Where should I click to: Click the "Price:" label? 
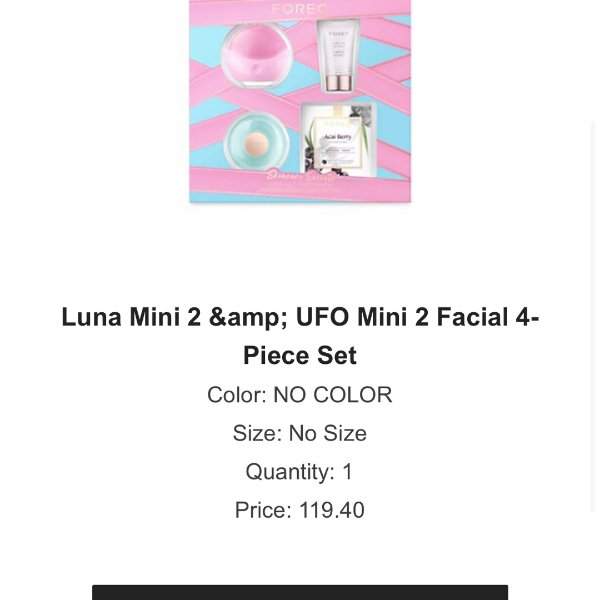coord(263,510)
